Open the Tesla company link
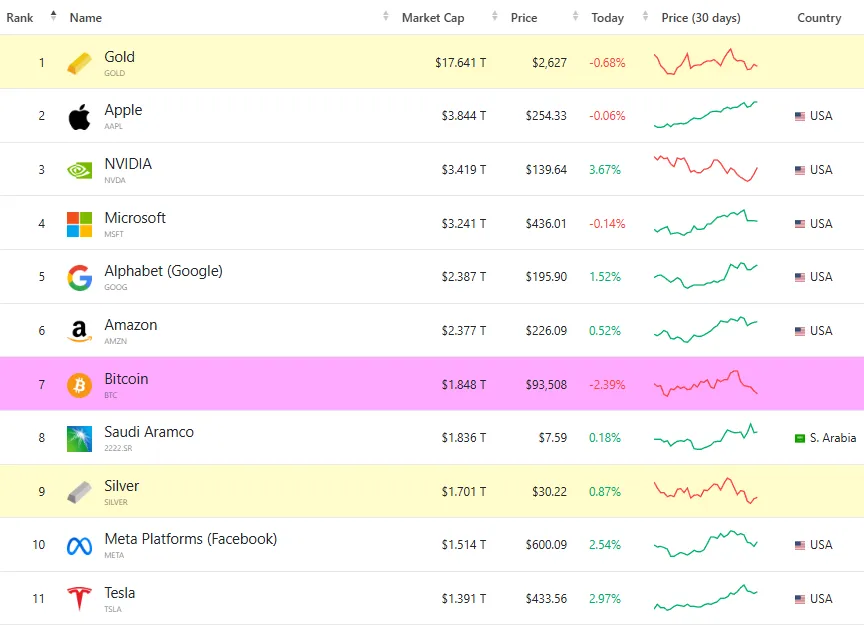Image resolution: width=864 pixels, height=626 pixels. [x=120, y=593]
